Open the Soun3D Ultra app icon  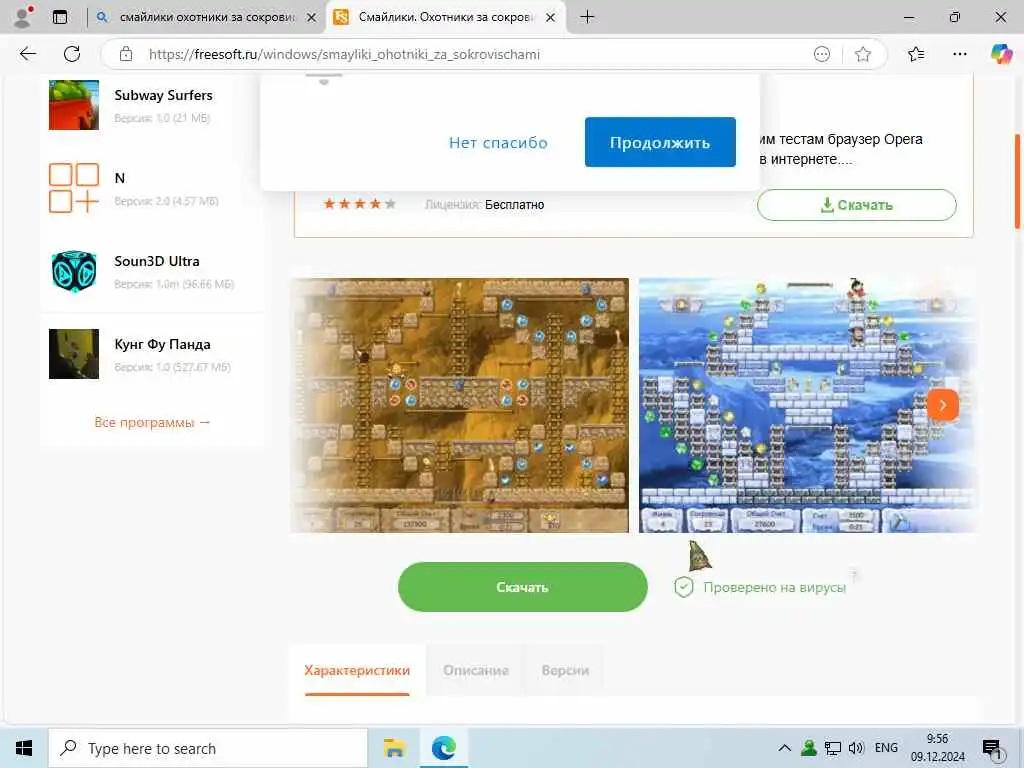coord(74,271)
